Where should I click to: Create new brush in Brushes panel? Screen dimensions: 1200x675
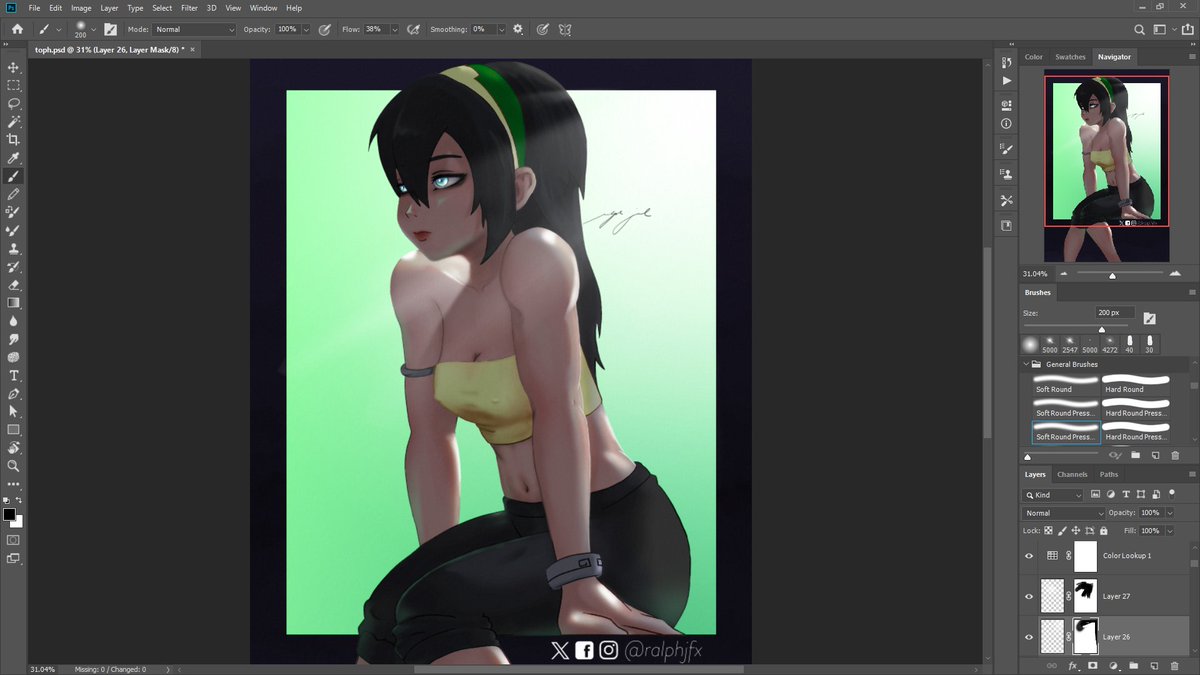pos(1155,456)
